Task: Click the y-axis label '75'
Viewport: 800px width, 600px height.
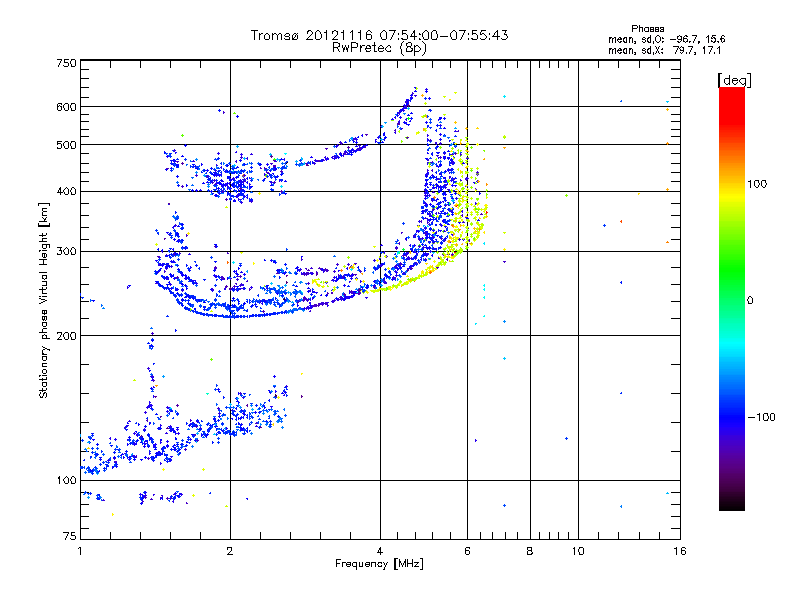Action: (70, 536)
